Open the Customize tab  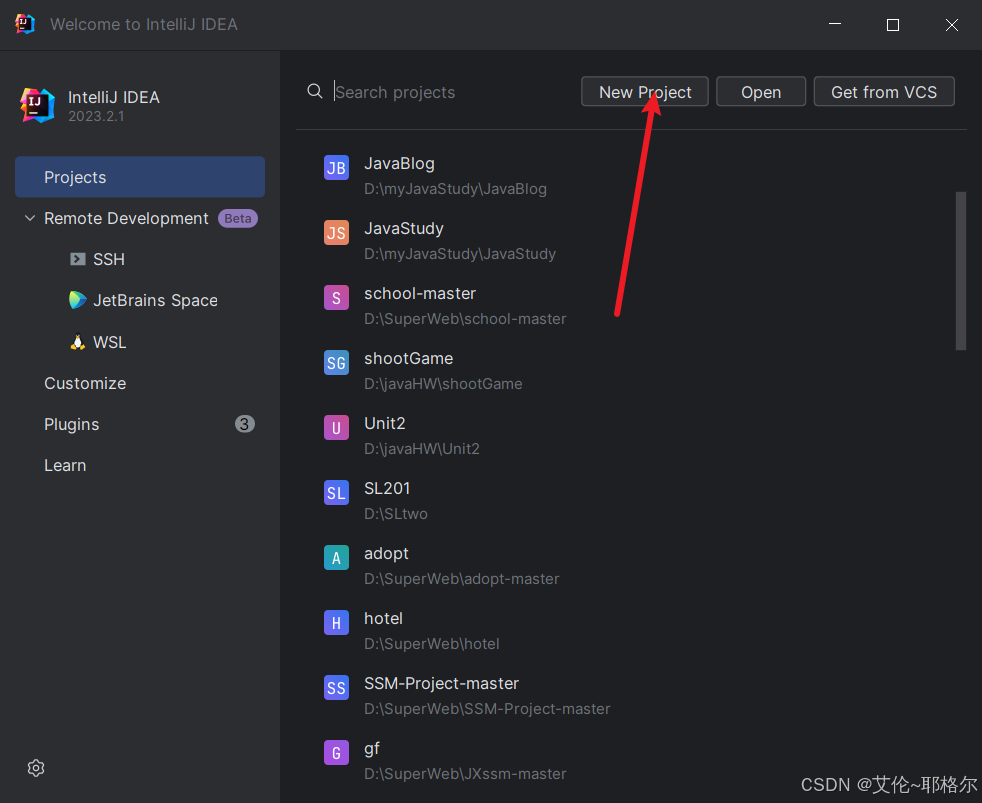[85, 383]
